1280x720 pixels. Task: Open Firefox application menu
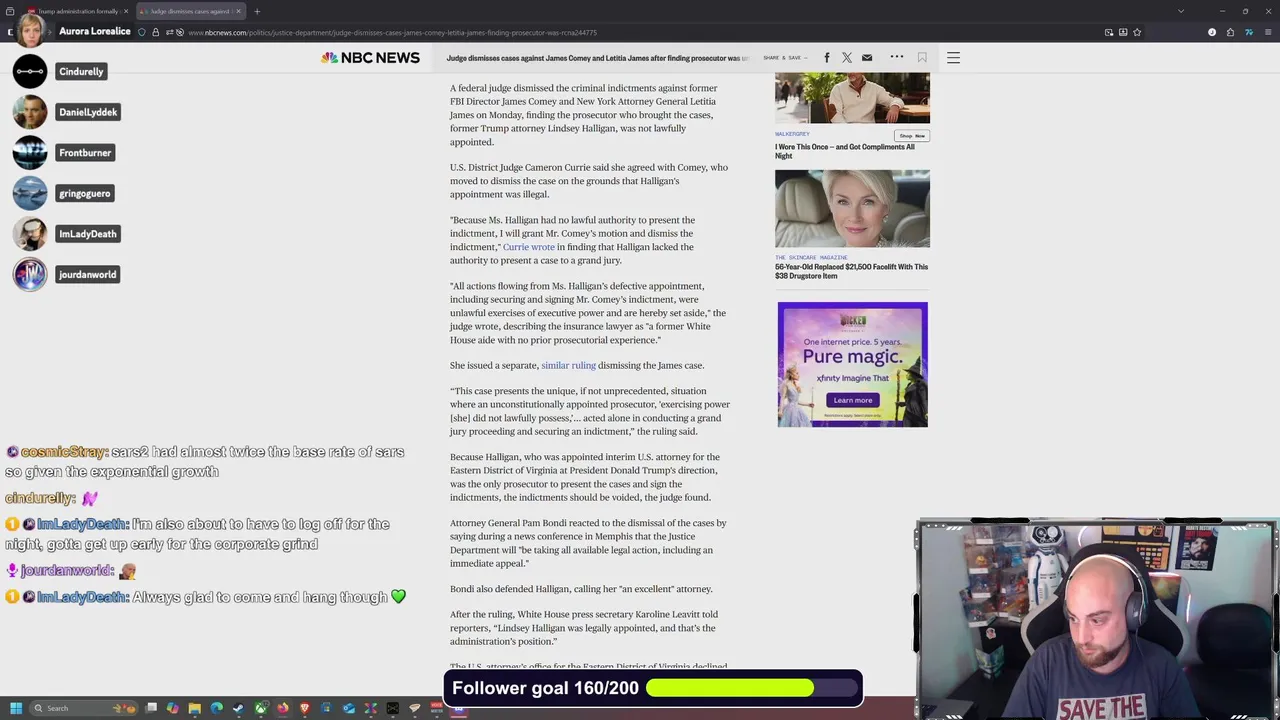click(x=1268, y=32)
